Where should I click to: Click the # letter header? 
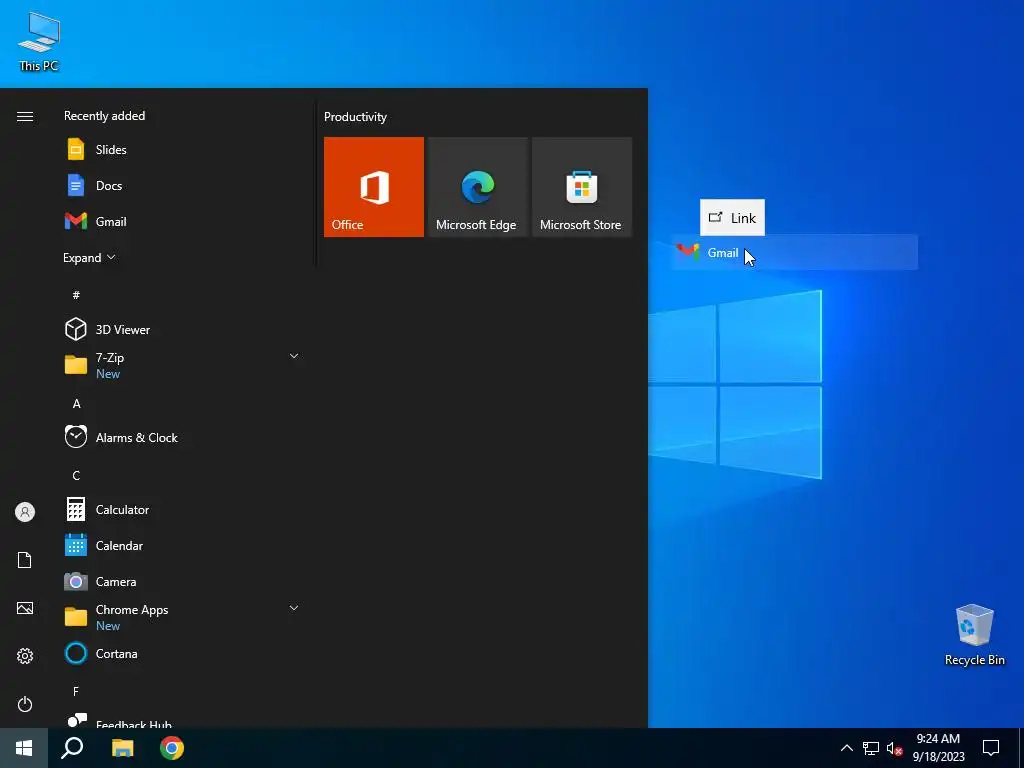76,295
